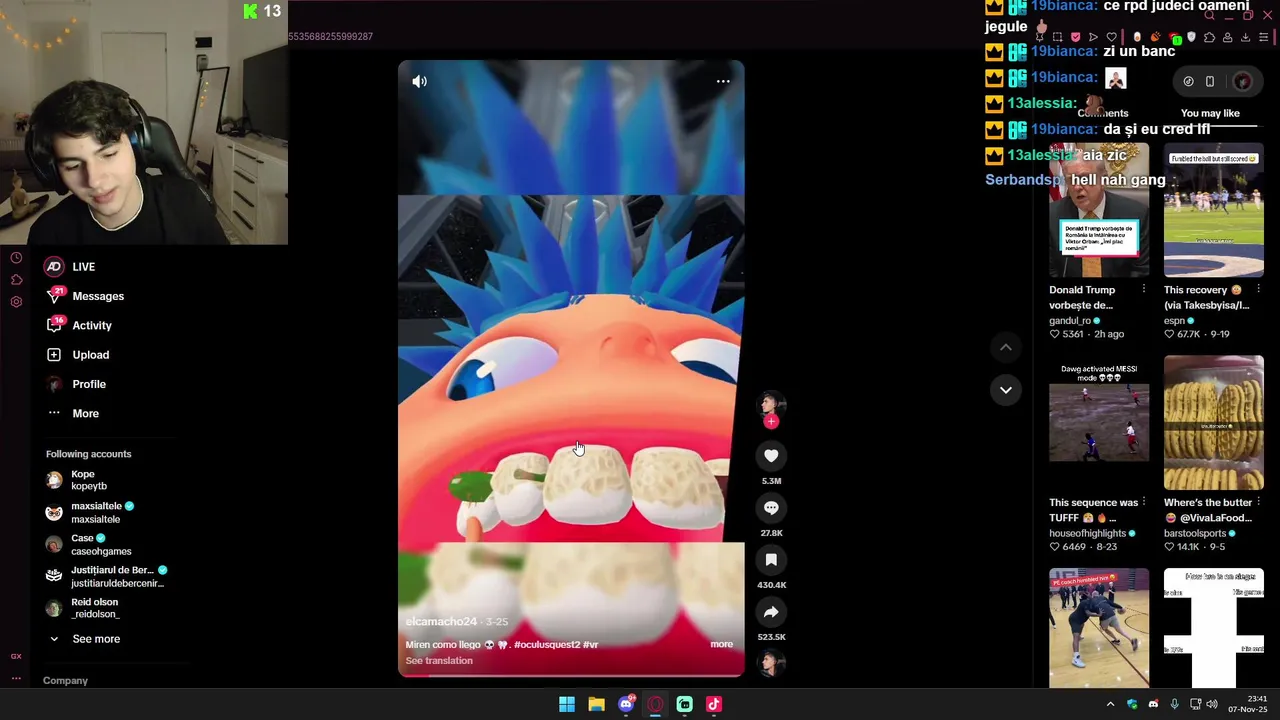Click the clock icon in browser sidebar
The width and height of the screenshot is (1280, 720).
(16, 258)
